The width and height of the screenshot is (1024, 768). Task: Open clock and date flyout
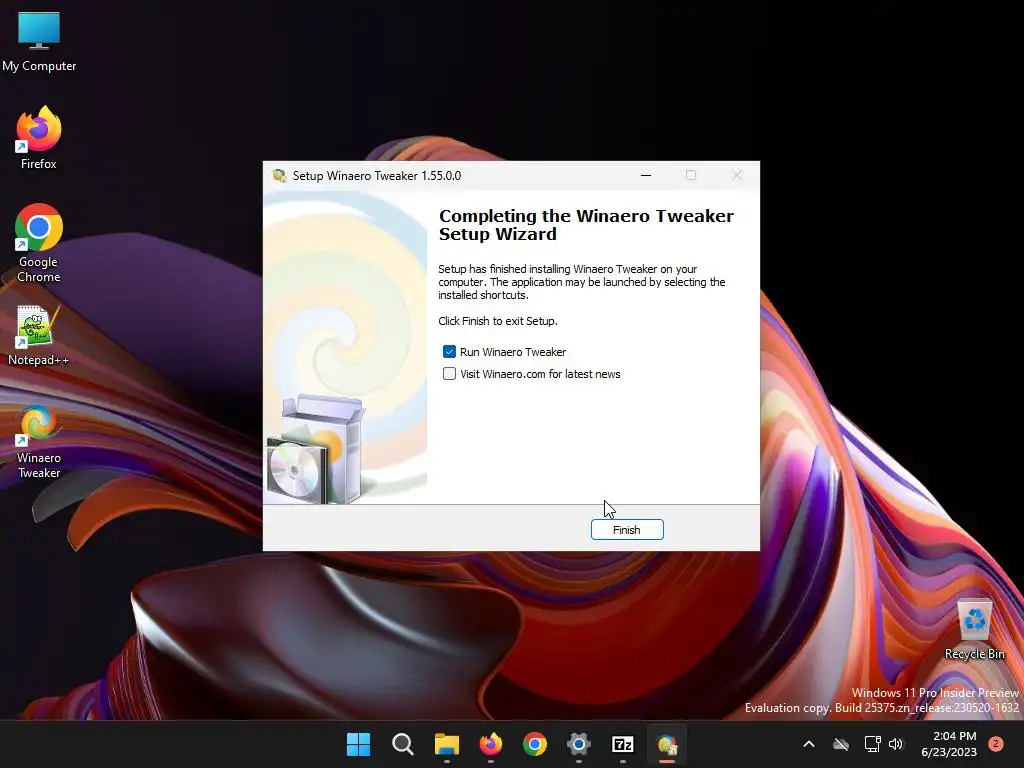click(x=949, y=744)
